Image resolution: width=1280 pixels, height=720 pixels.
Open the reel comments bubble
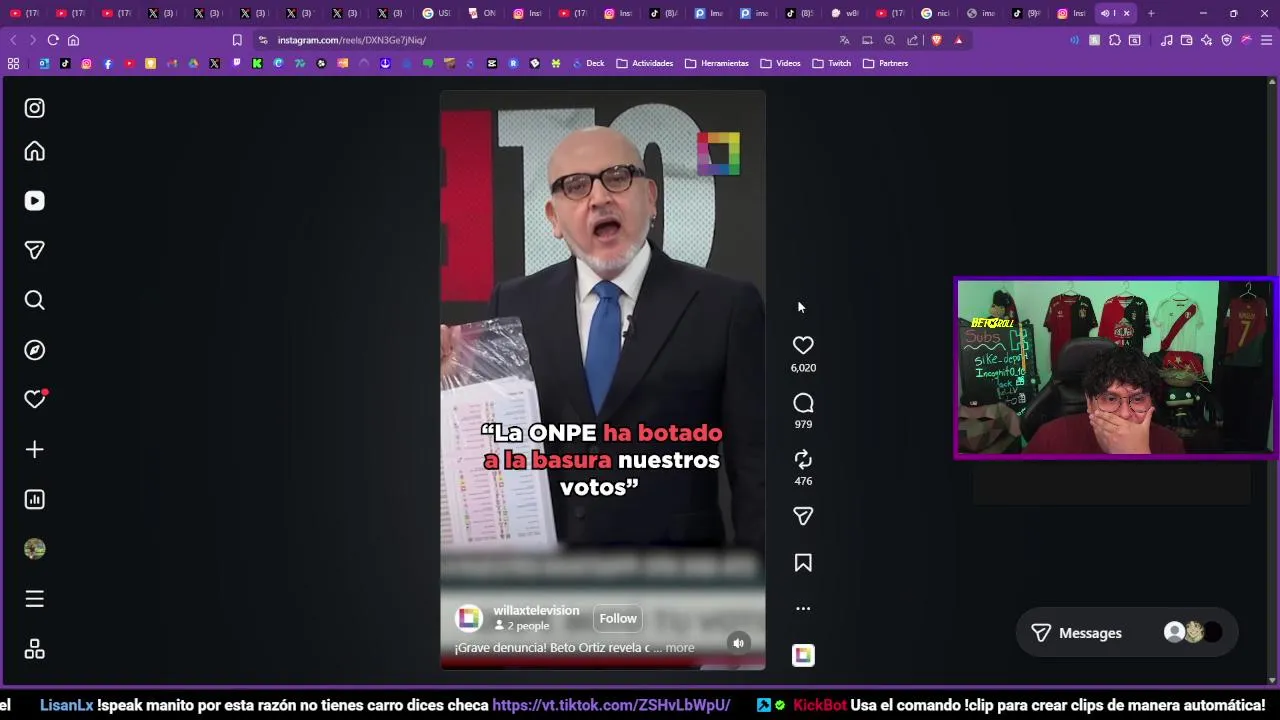pyautogui.click(x=803, y=403)
